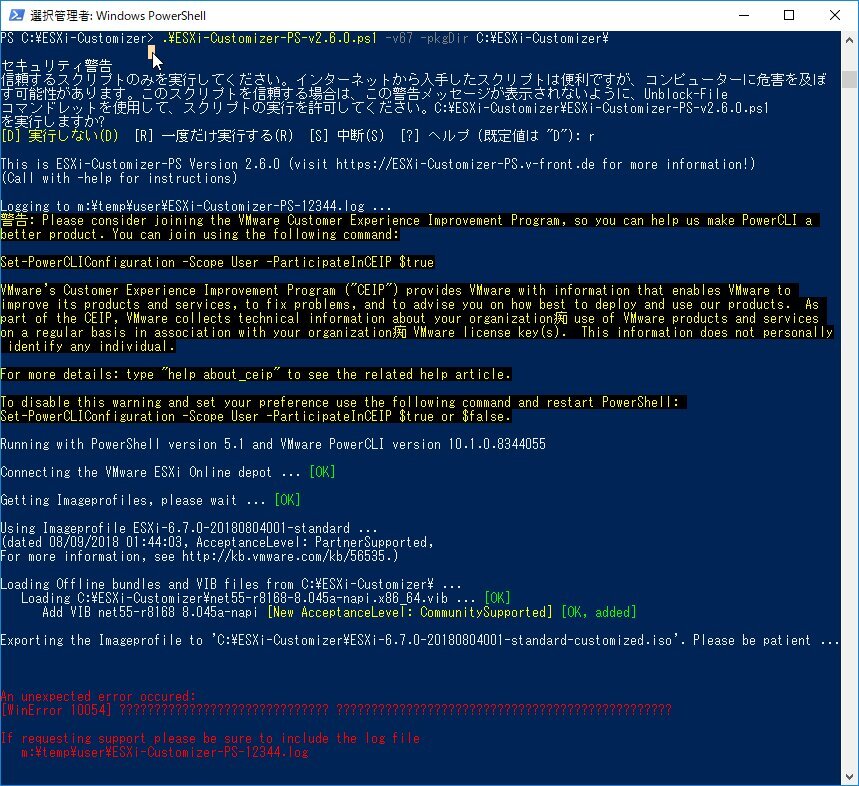Minimize the PowerShell window

[743, 15]
